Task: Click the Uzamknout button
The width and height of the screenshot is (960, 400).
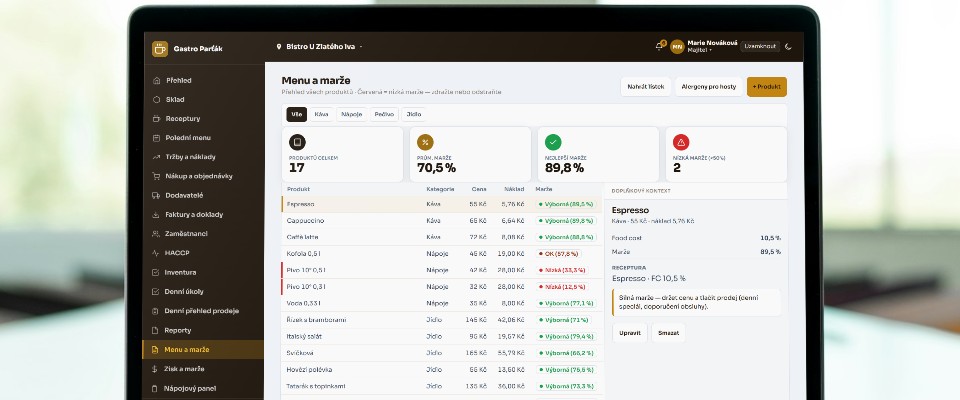Action: pos(760,47)
